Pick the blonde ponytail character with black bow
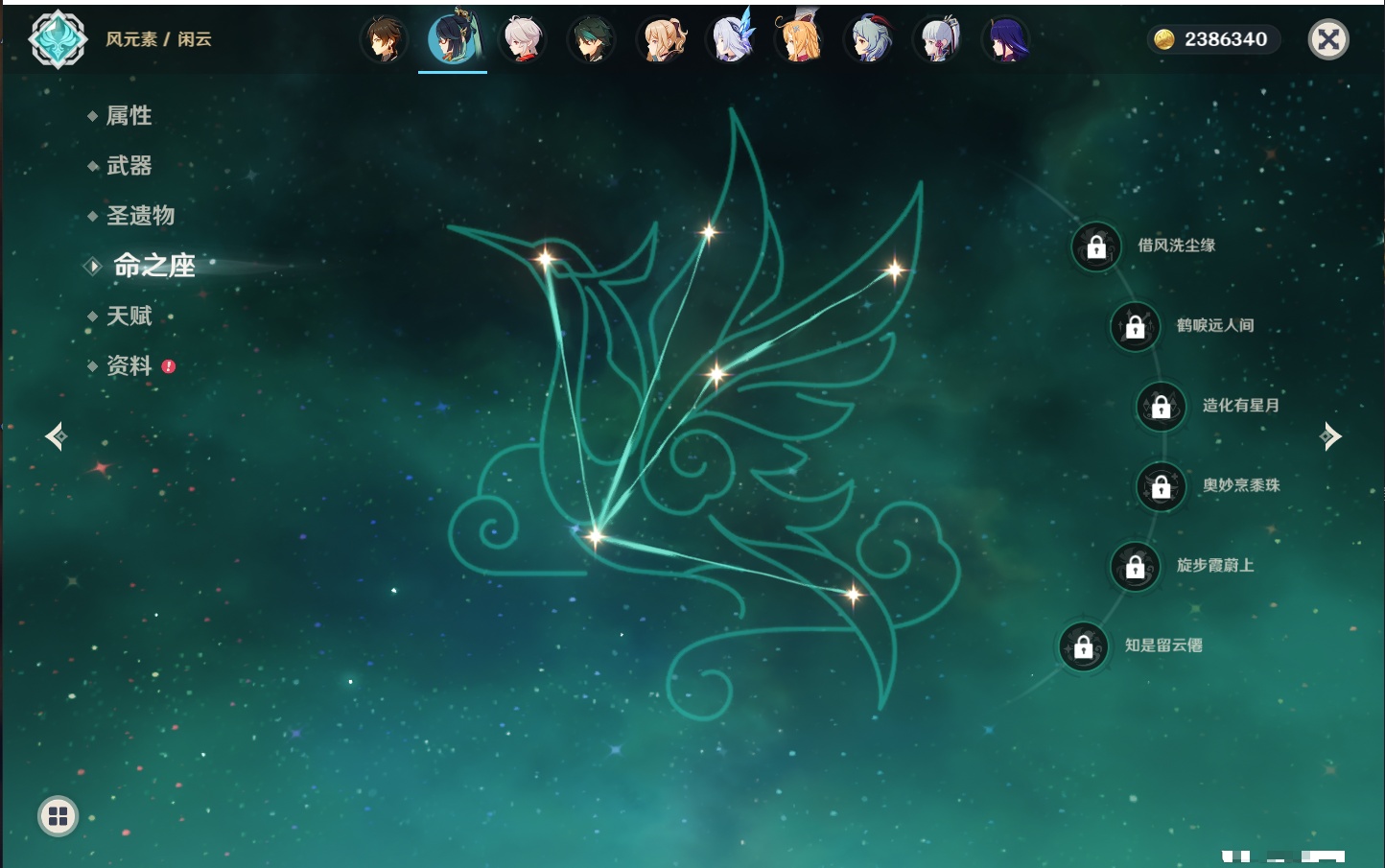 662,39
